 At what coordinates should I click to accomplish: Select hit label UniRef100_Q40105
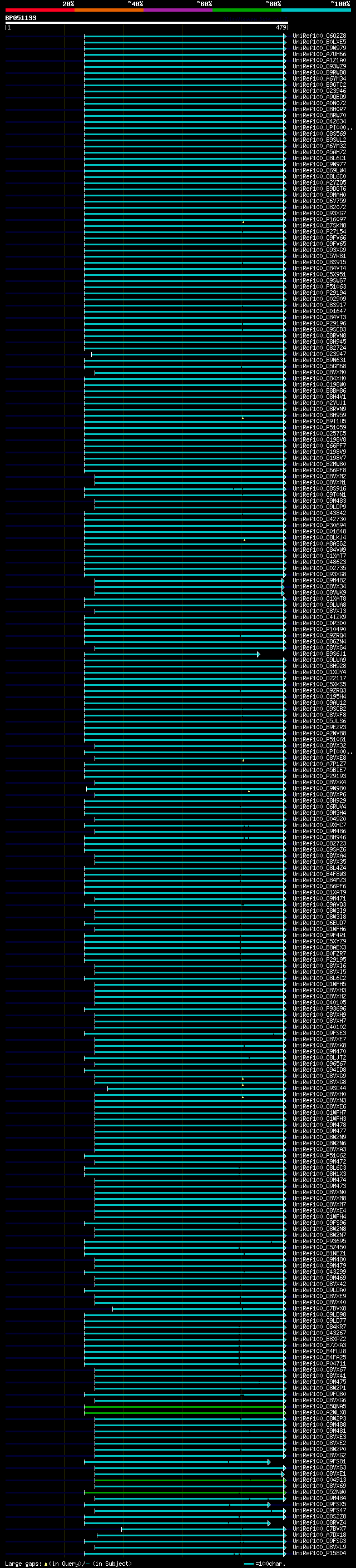tap(319, 1002)
